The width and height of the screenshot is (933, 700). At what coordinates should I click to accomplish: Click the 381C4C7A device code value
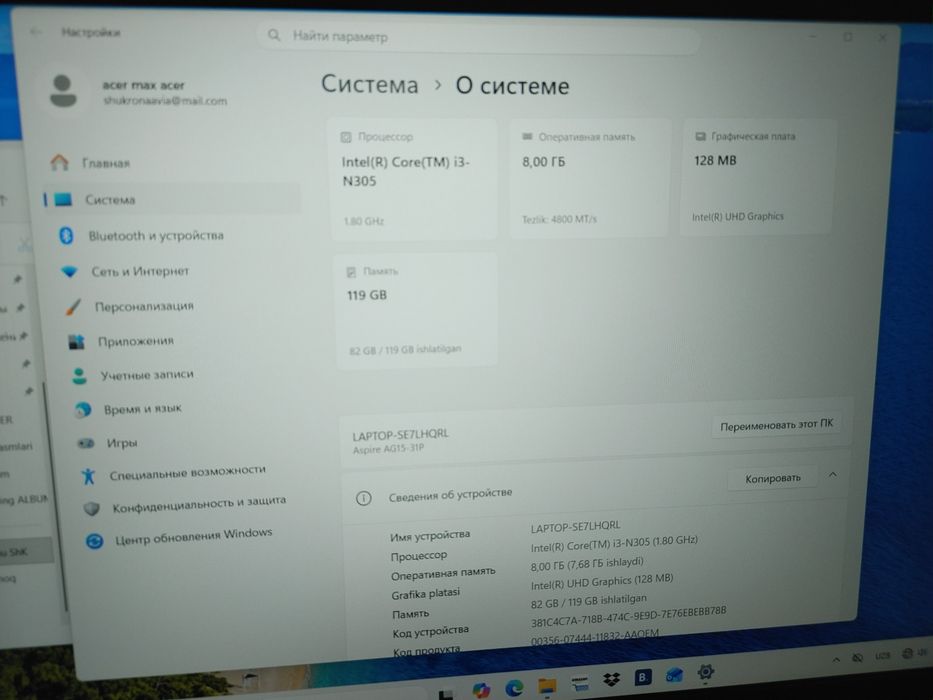pyautogui.click(x=628, y=617)
